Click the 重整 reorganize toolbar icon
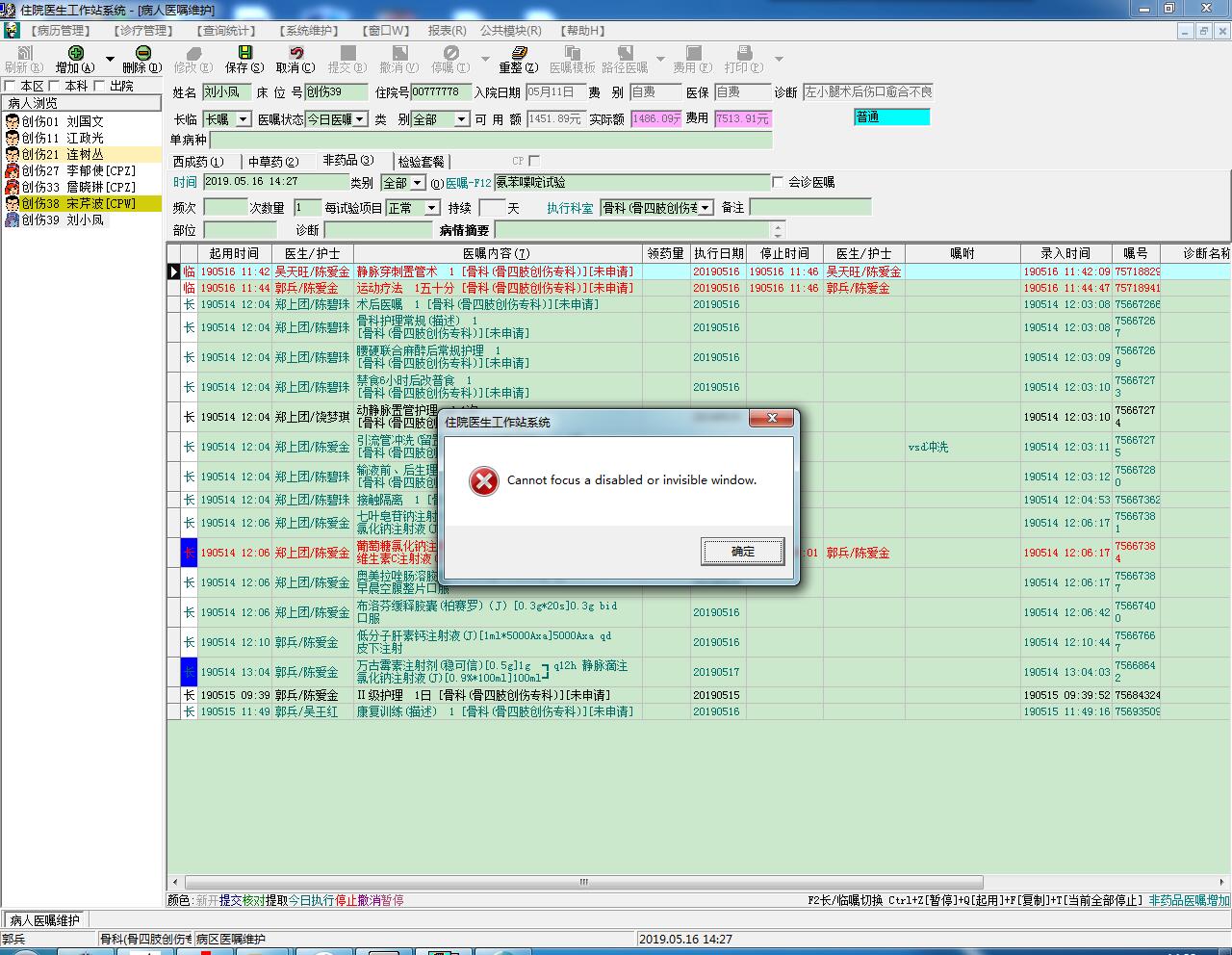 (x=518, y=52)
